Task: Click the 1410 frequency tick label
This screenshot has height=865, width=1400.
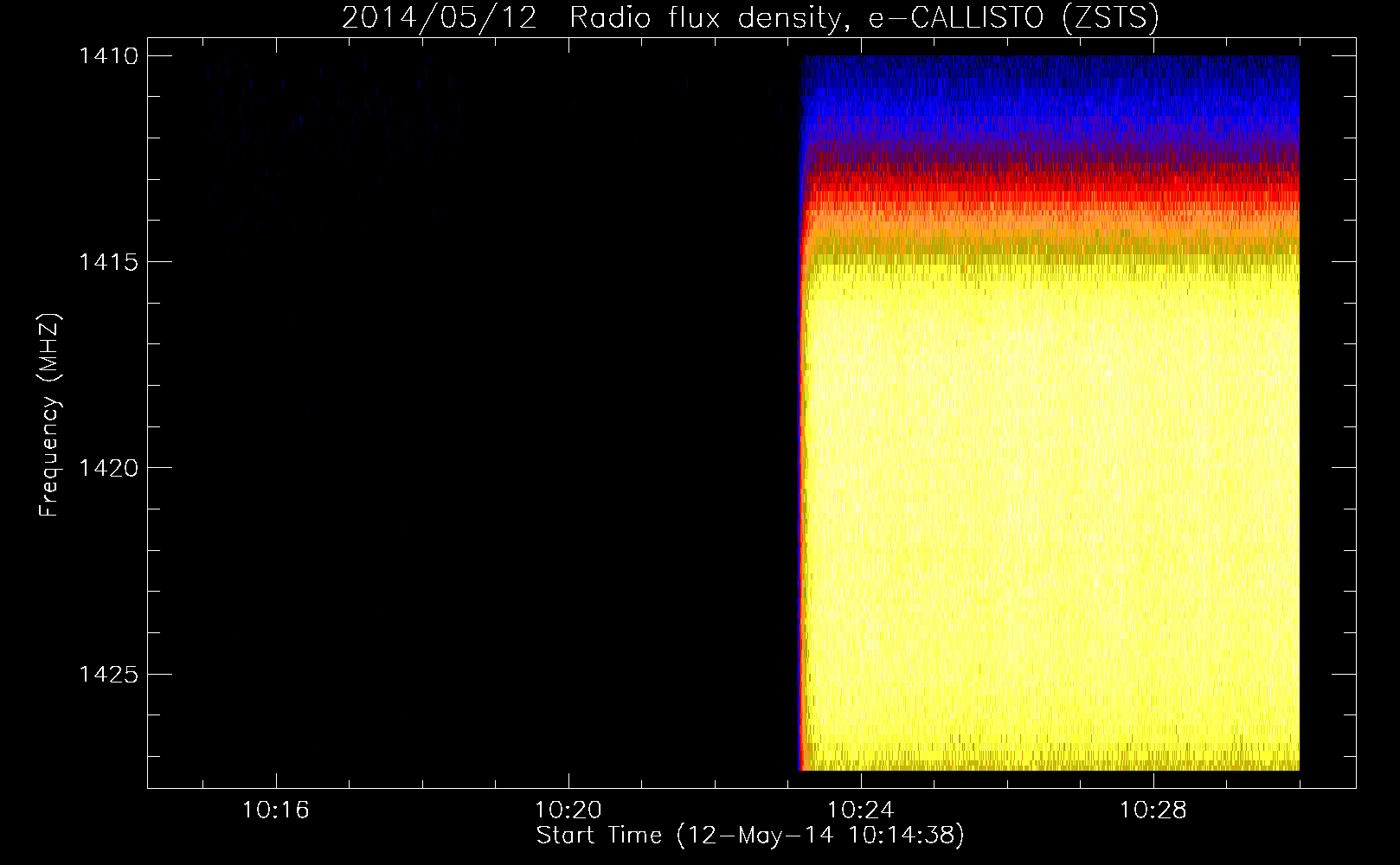Action: pos(108,56)
